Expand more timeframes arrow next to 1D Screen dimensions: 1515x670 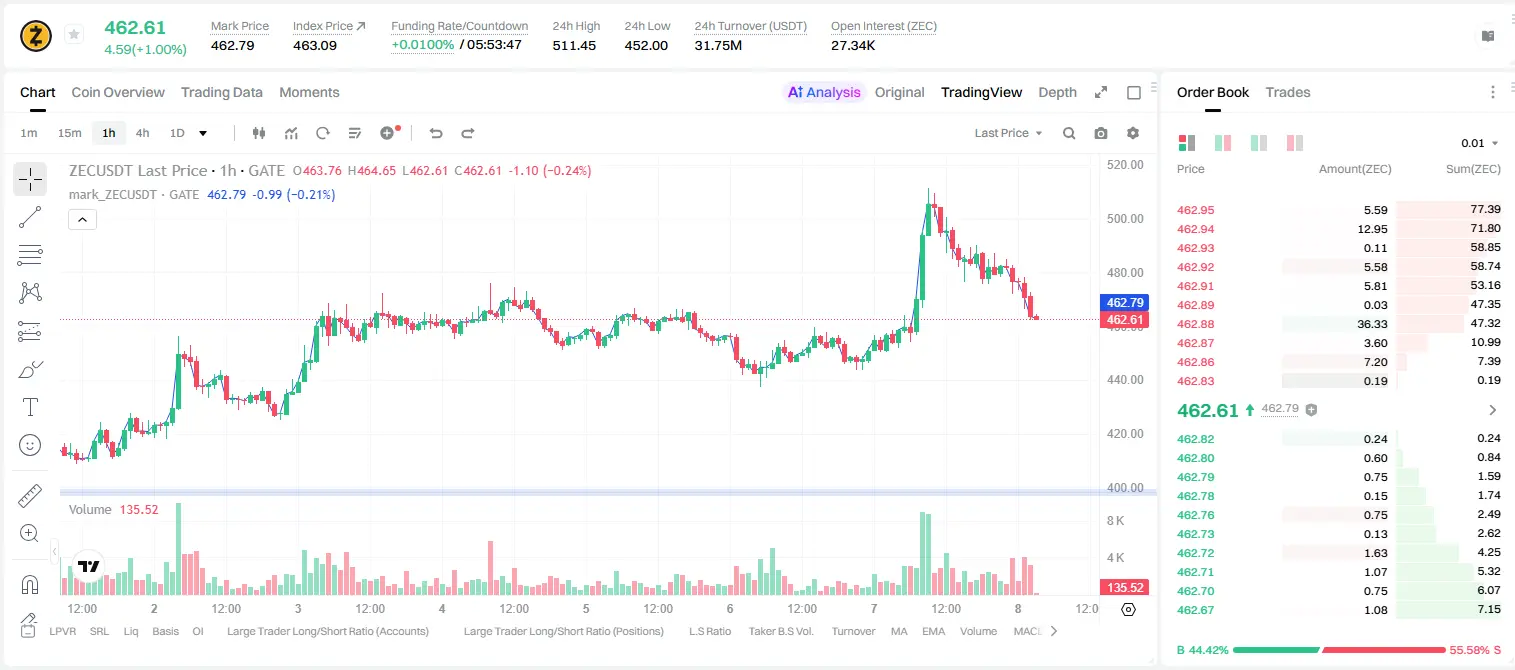click(x=203, y=133)
